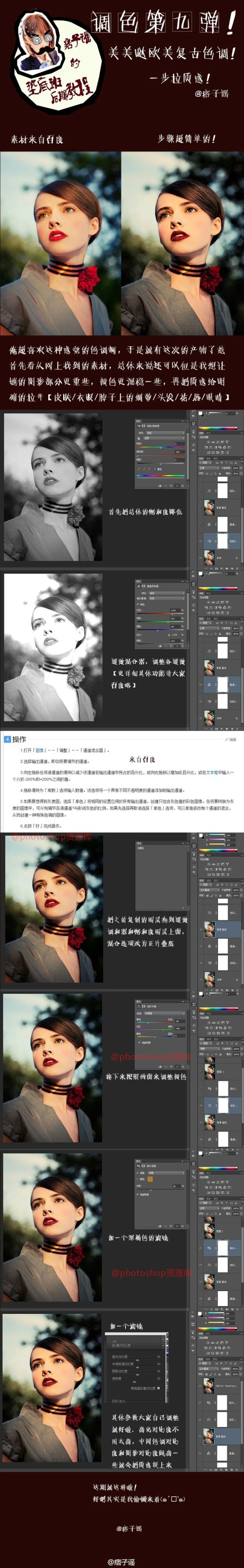Click opacity 100% field, desaturation step layers panel

tap(235, 468)
